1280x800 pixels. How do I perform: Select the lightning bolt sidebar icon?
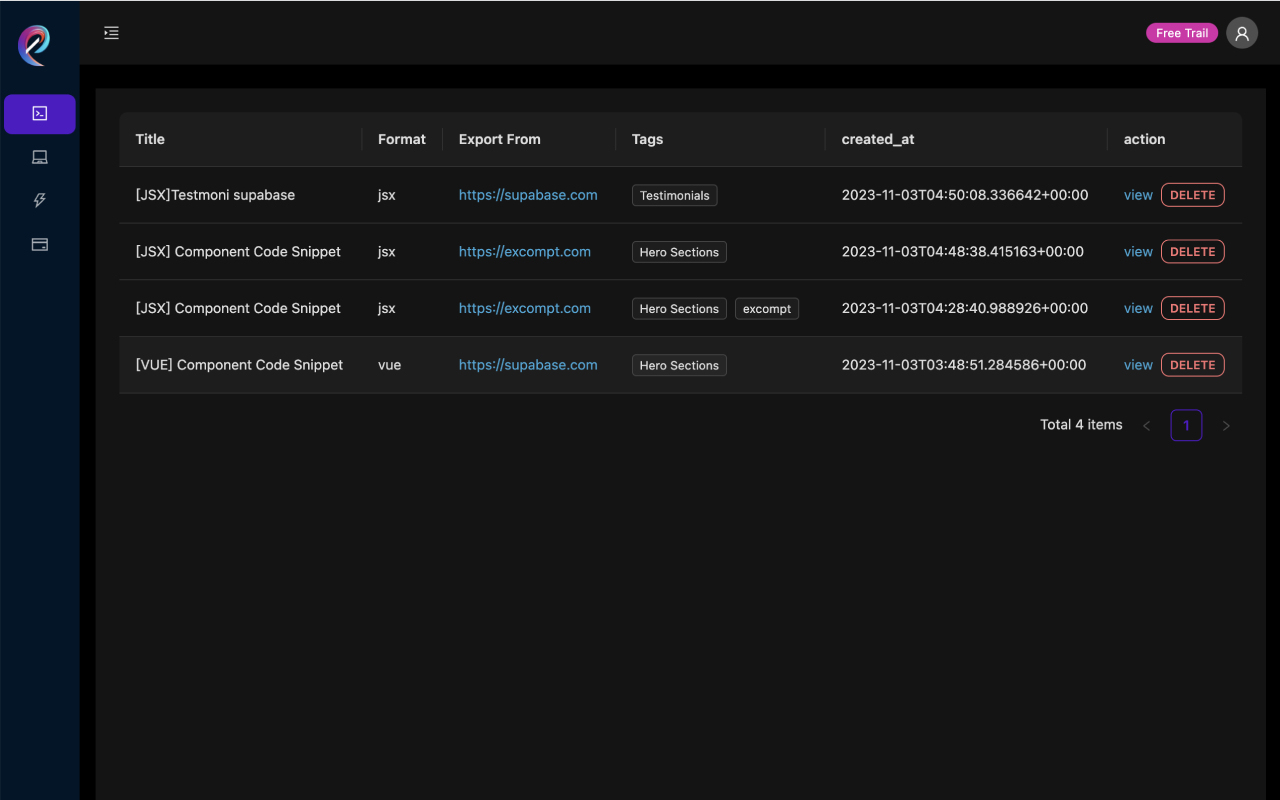coord(40,200)
